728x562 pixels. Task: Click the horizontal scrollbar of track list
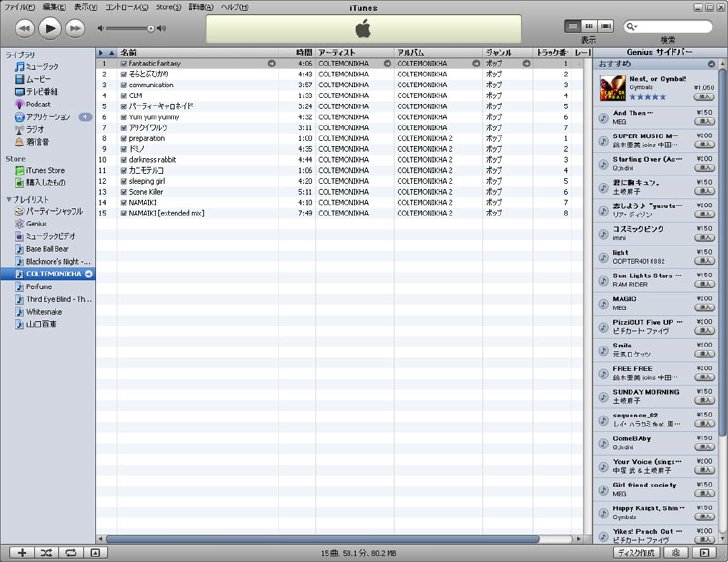(323, 539)
